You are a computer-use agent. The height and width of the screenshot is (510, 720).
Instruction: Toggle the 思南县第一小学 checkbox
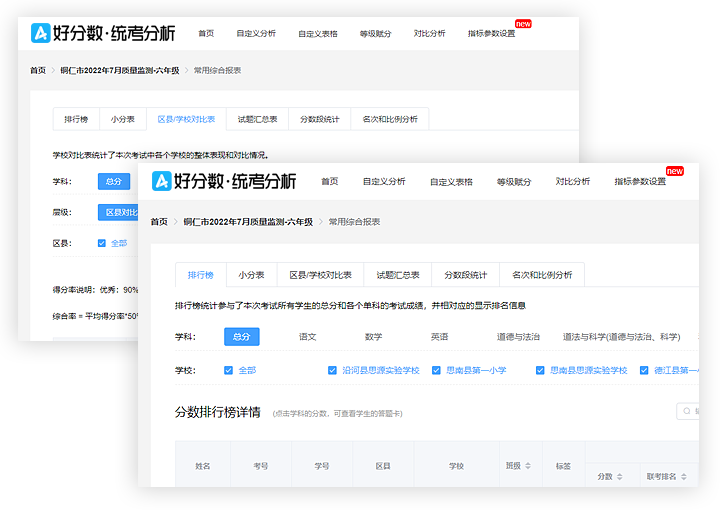pyautogui.click(x=437, y=370)
